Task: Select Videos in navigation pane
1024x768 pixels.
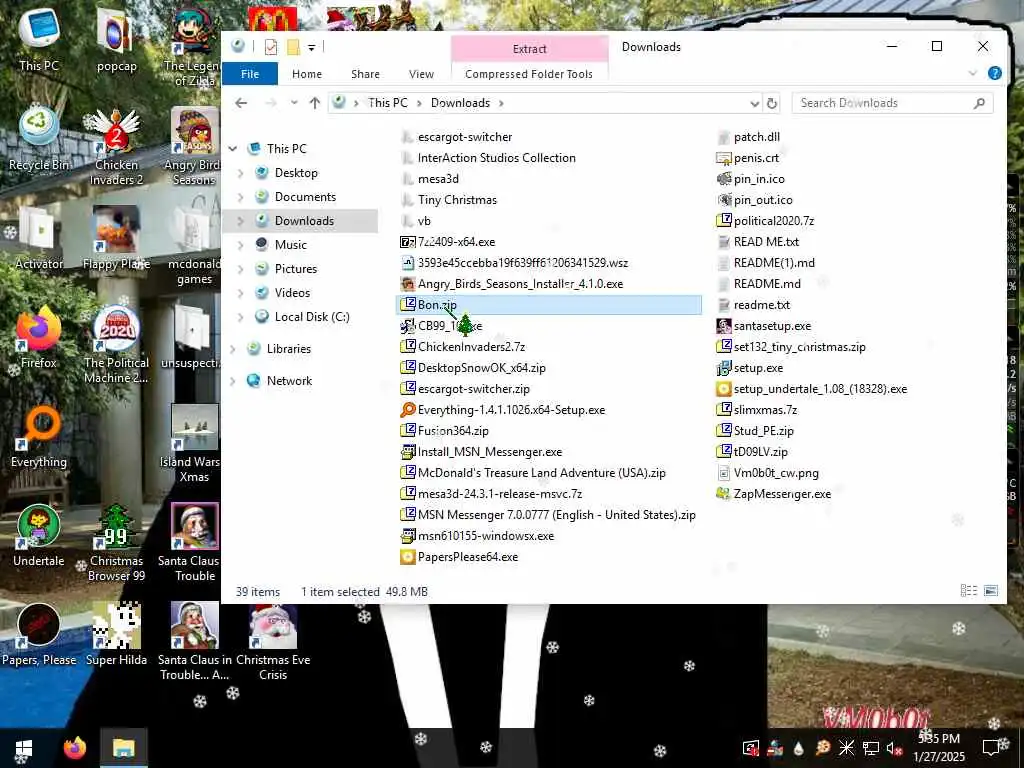Action: (x=292, y=293)
